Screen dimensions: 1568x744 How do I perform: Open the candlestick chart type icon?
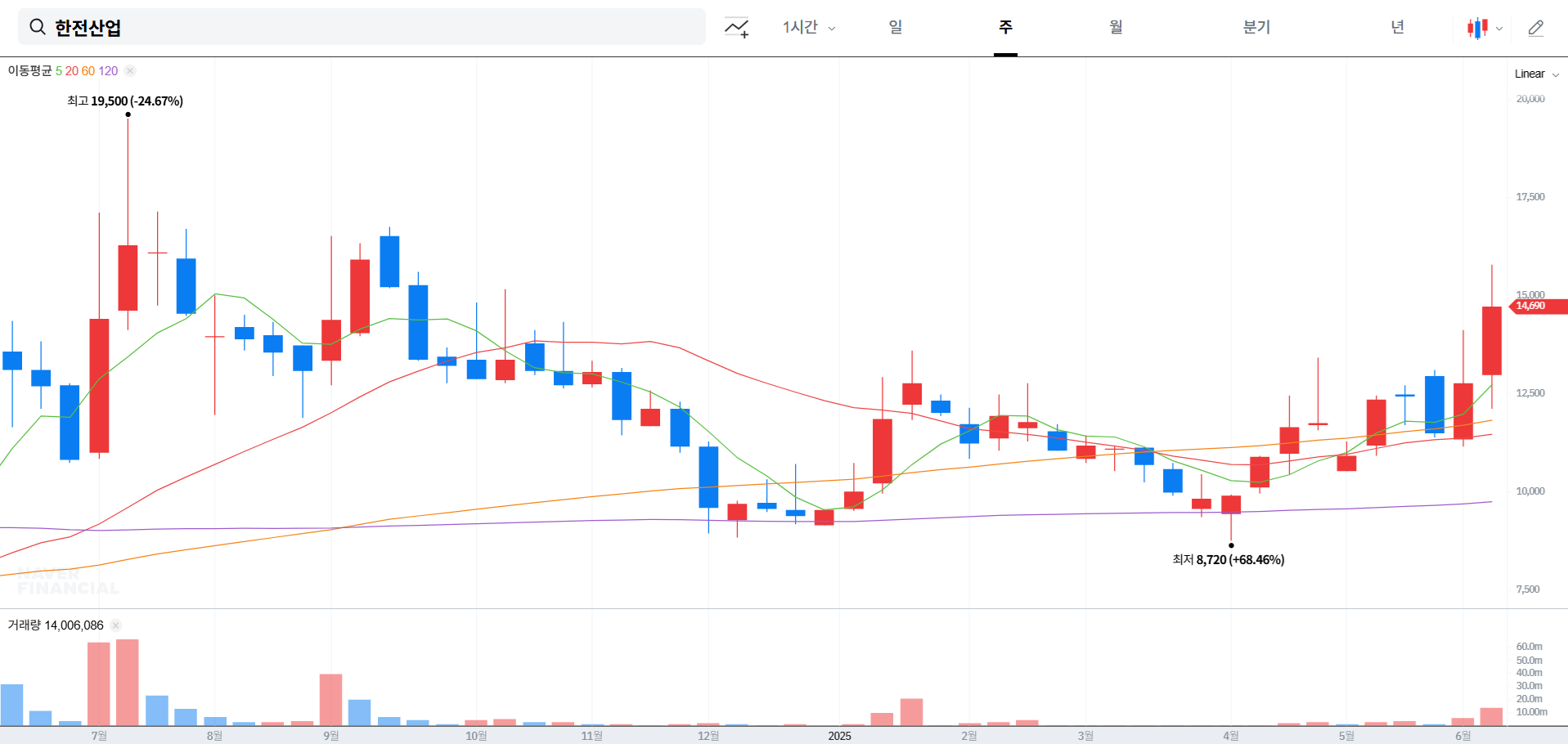[x=1477, y=28]
